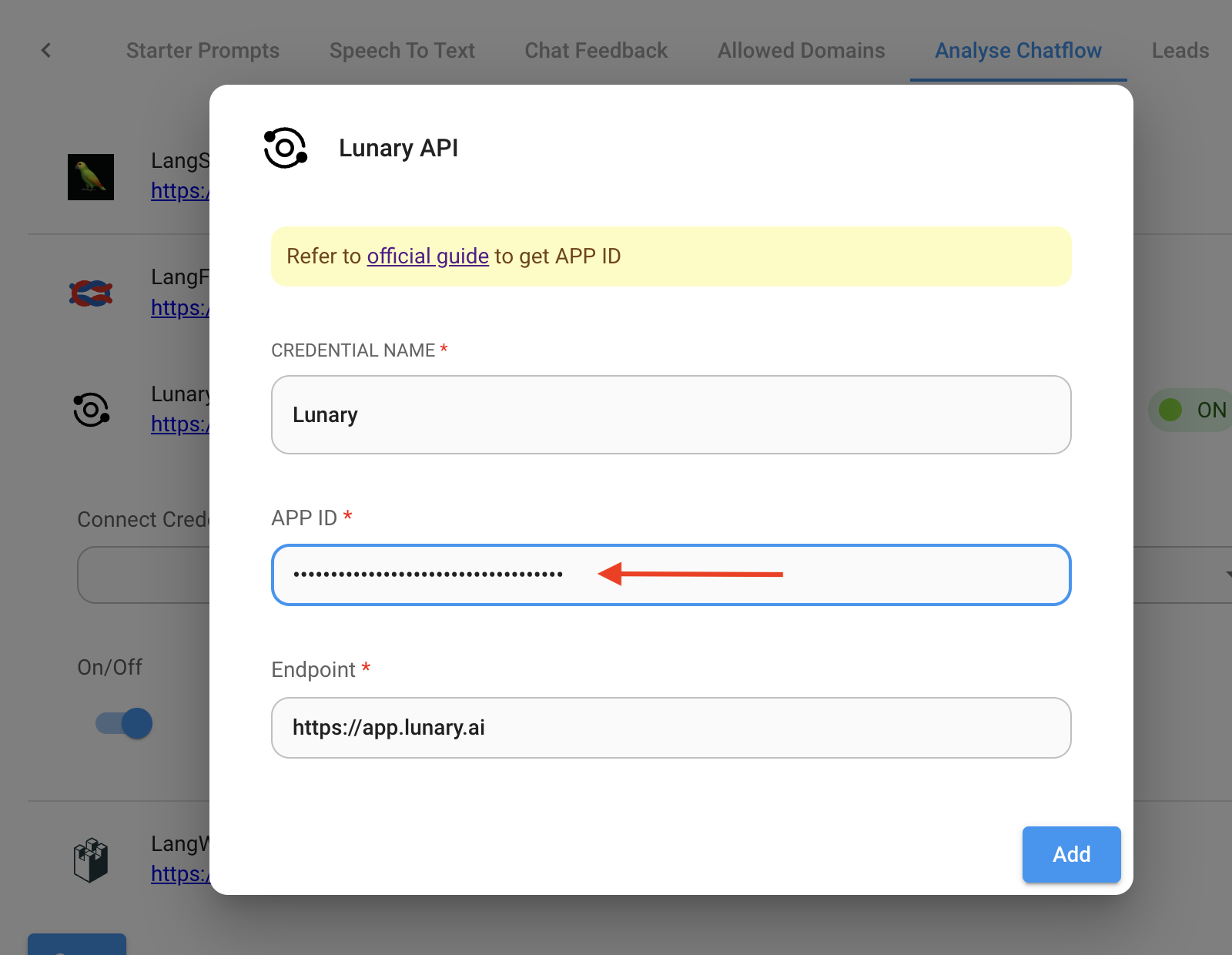Open the Lunary https link in list

(180, 424)
